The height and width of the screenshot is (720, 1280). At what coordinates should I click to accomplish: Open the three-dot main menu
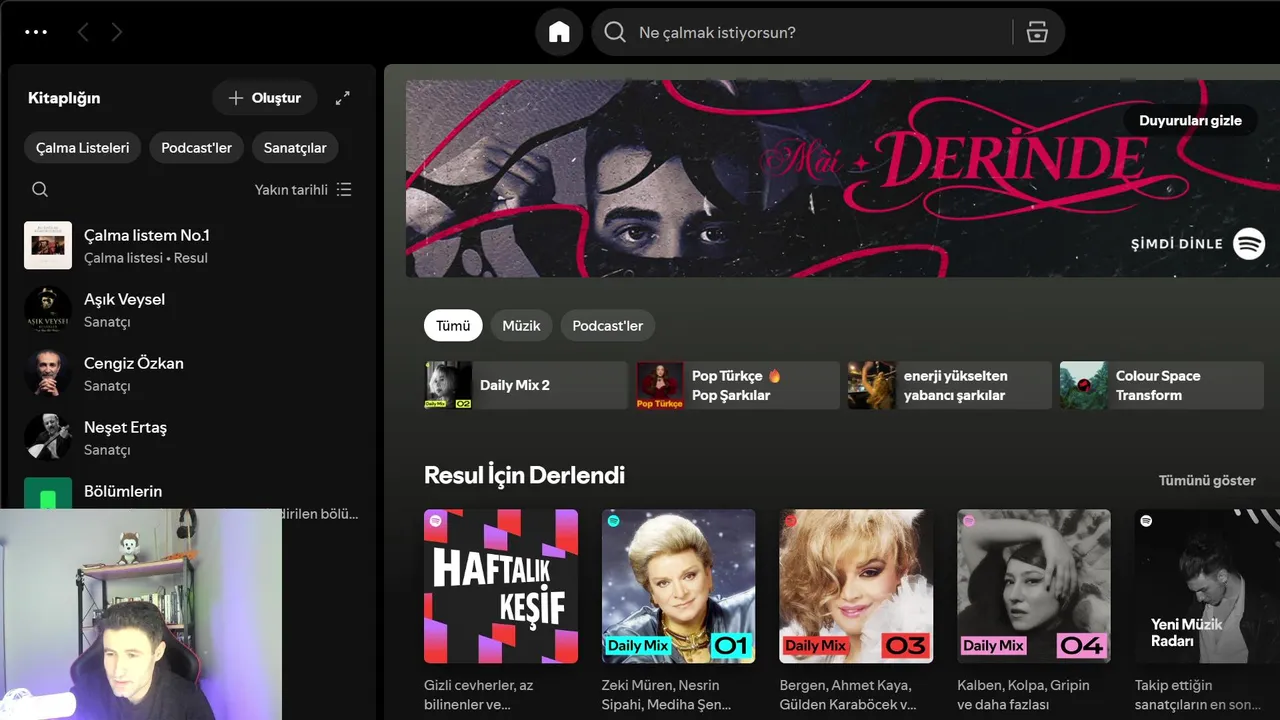pos(36,32)
